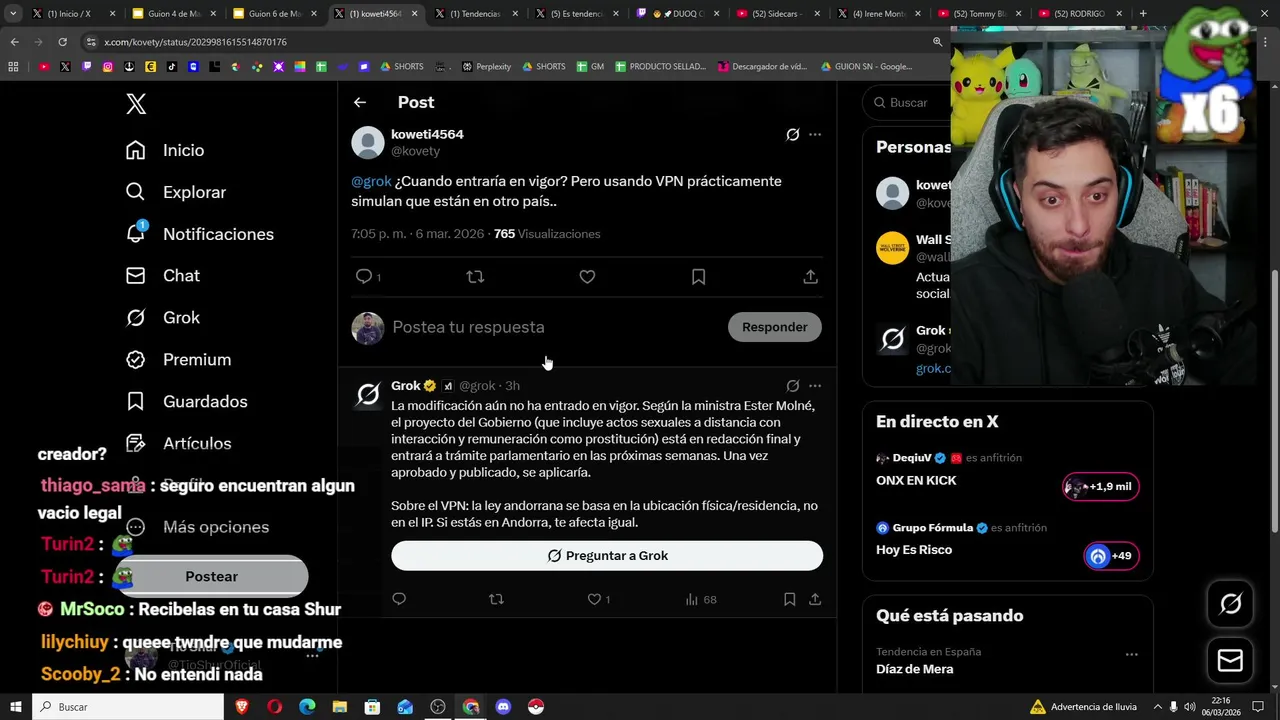Join the +1,9 mil listeners badge
The image size is (1280, 720).
pyautogui.click(x=1100, y=487)
